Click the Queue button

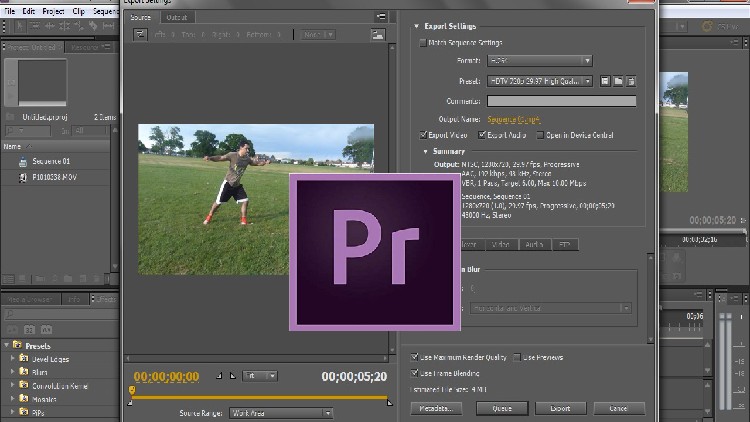click(x=502, y=408)
